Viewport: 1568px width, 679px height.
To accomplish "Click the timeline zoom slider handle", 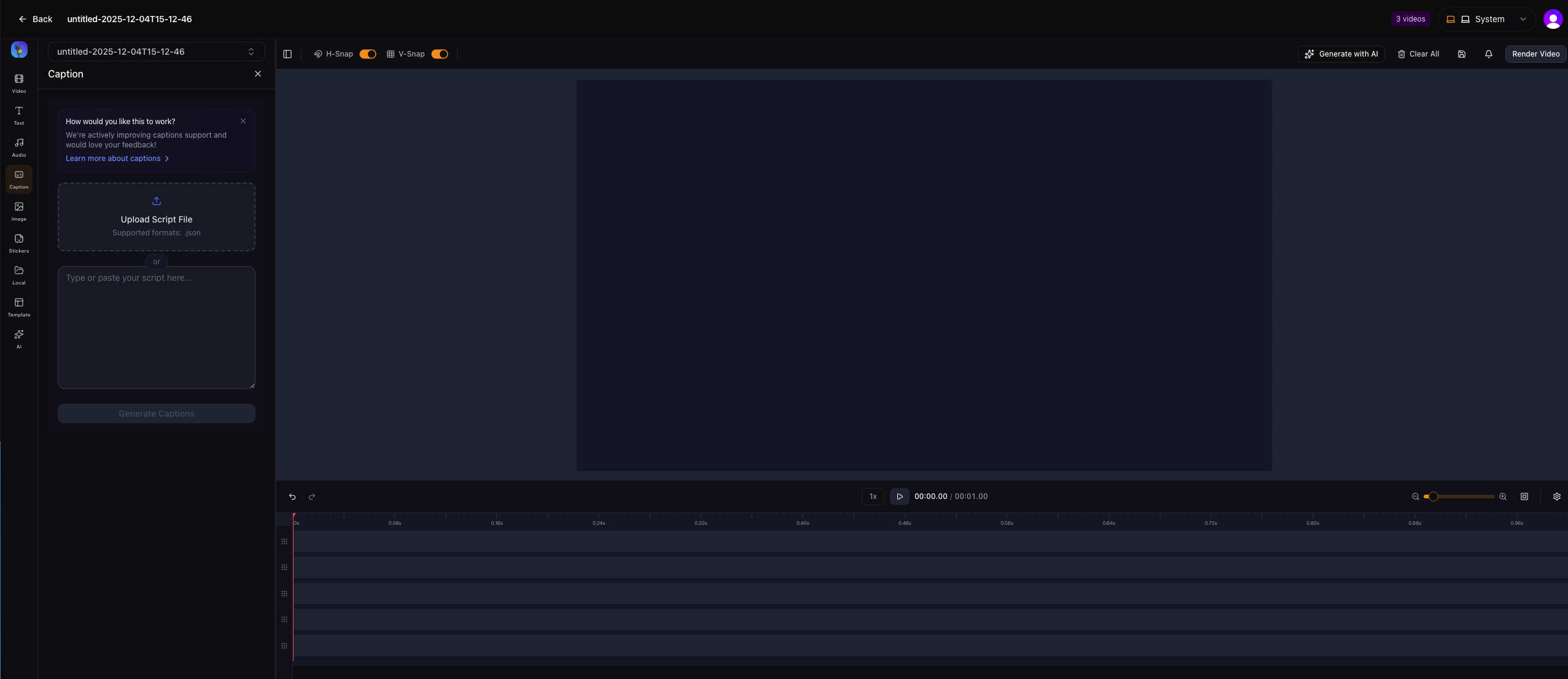I will click(1433, 496).
